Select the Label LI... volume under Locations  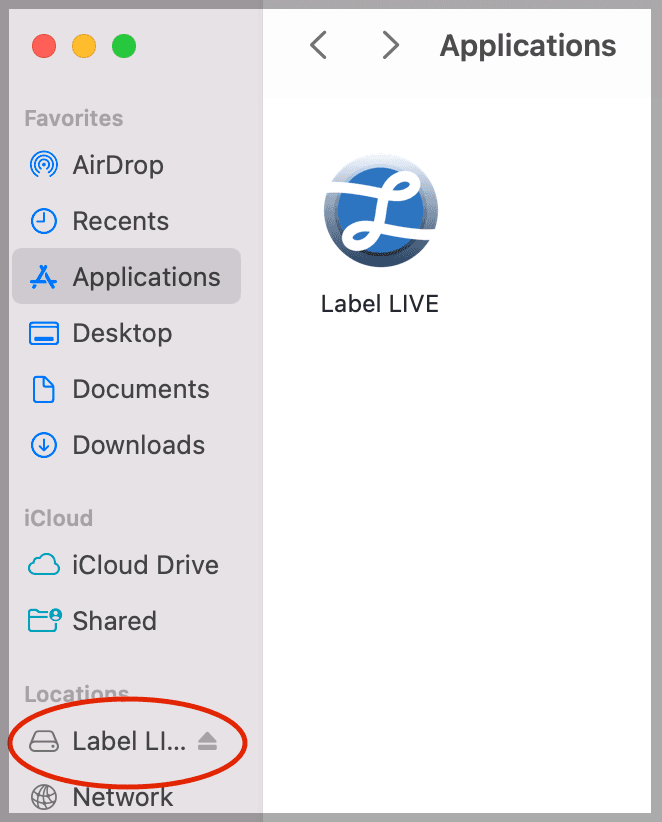[128, 741]
